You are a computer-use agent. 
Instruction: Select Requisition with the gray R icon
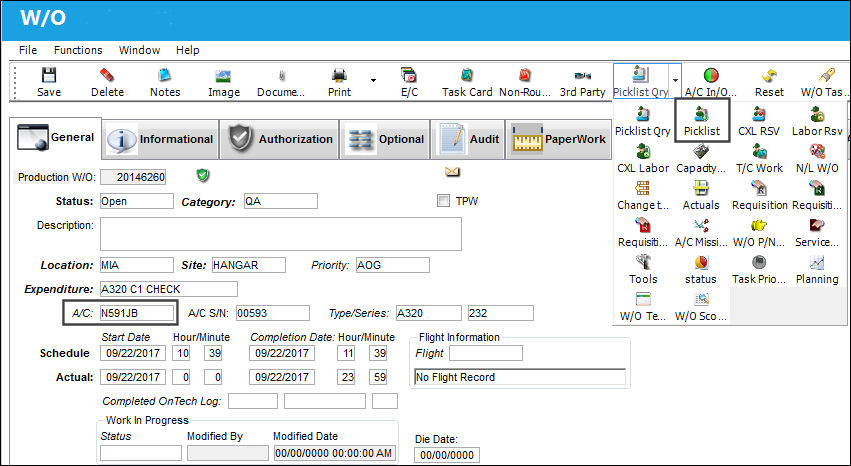[x=759, y=195]
